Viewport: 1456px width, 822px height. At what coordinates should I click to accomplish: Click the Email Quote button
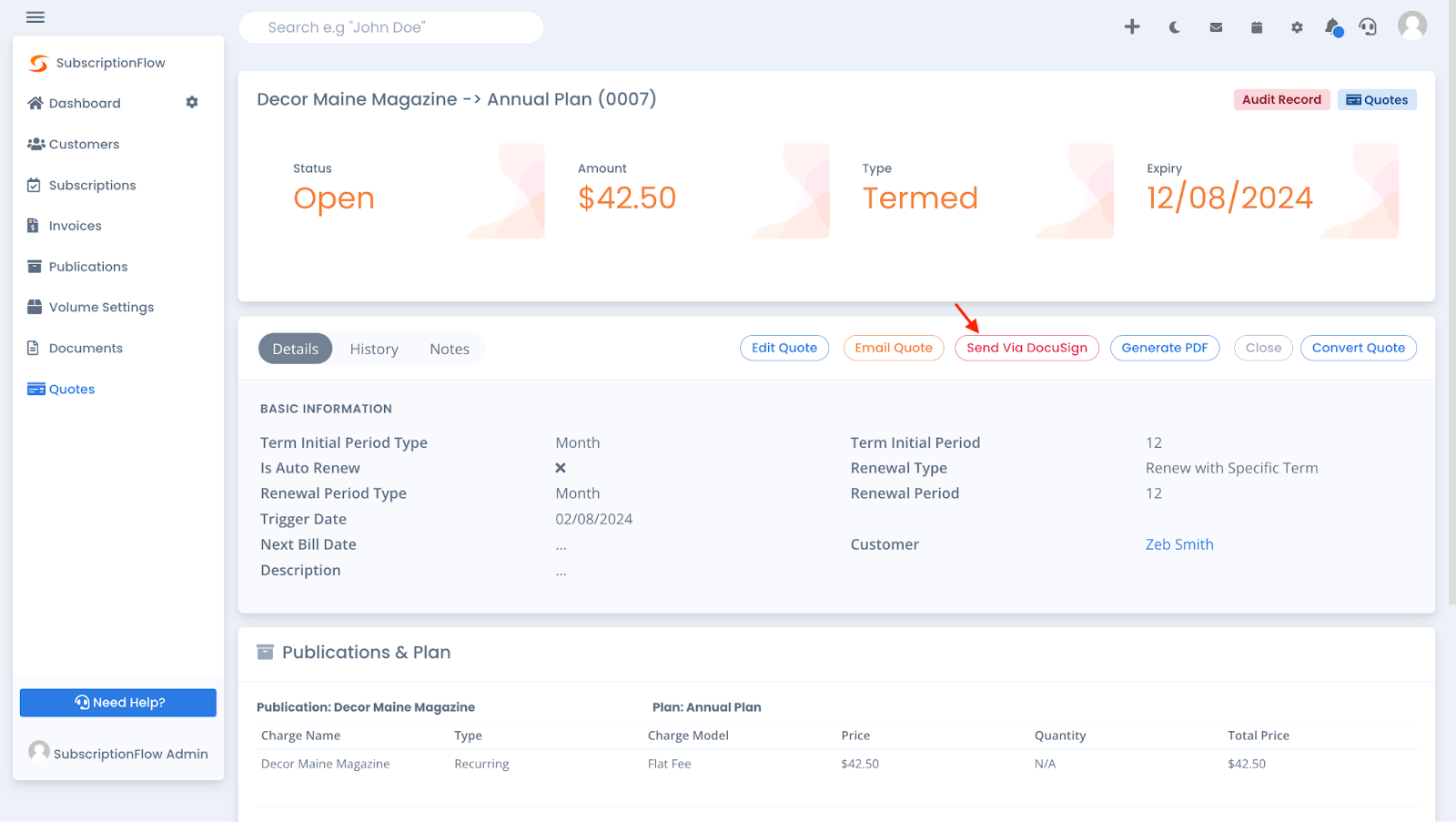coord(894,348)
